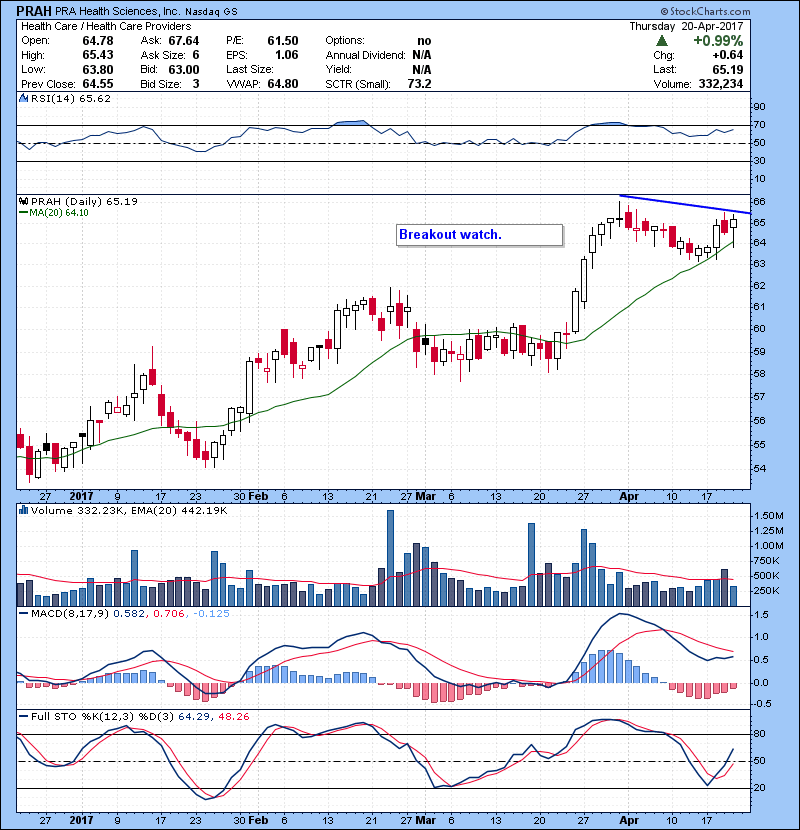
Task: Click the Volume 332.23K, EMA(20) 442.19K label
Action: [x=129, y=510]
